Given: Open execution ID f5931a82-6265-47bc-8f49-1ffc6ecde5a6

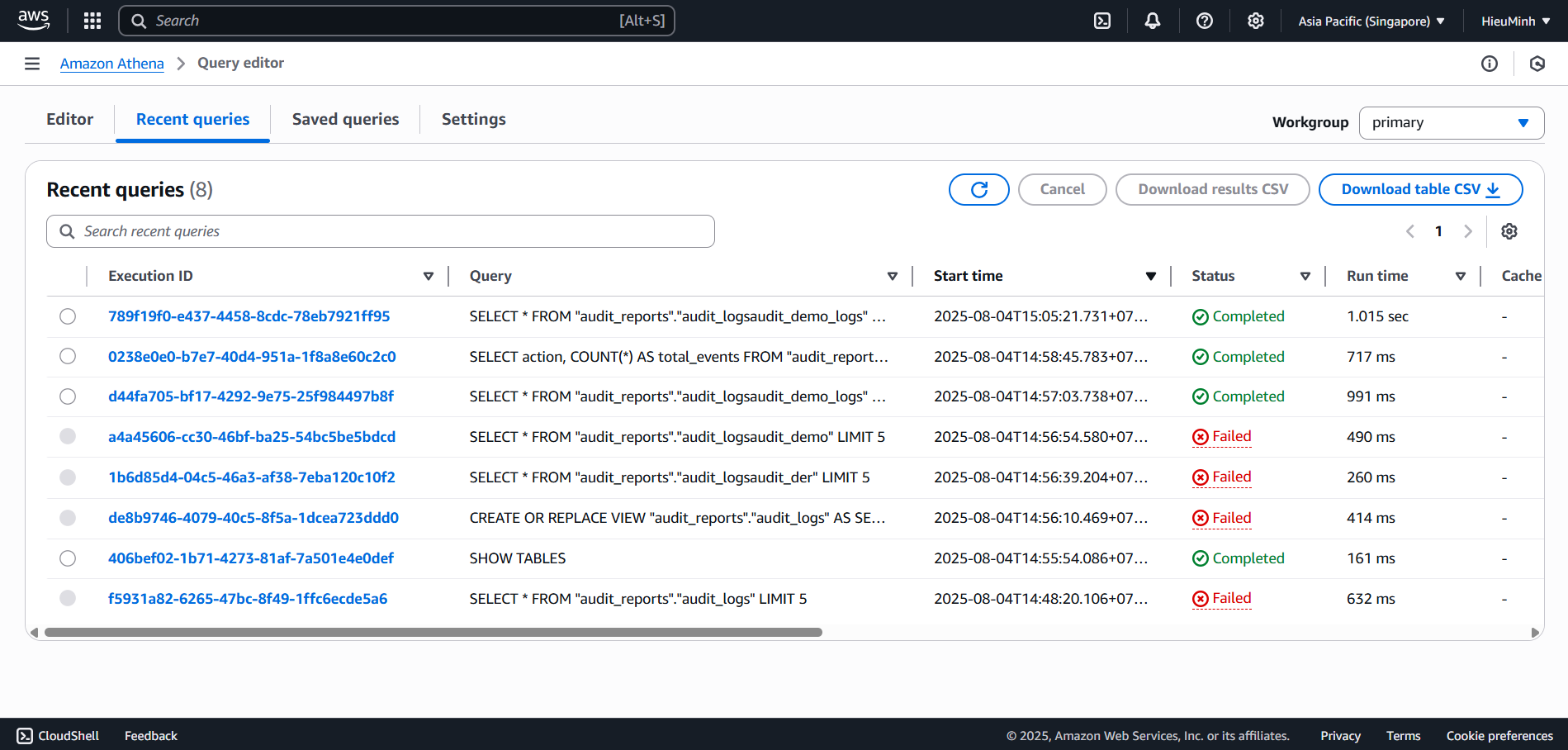Looking at the screenshot, I should [248, 599].
